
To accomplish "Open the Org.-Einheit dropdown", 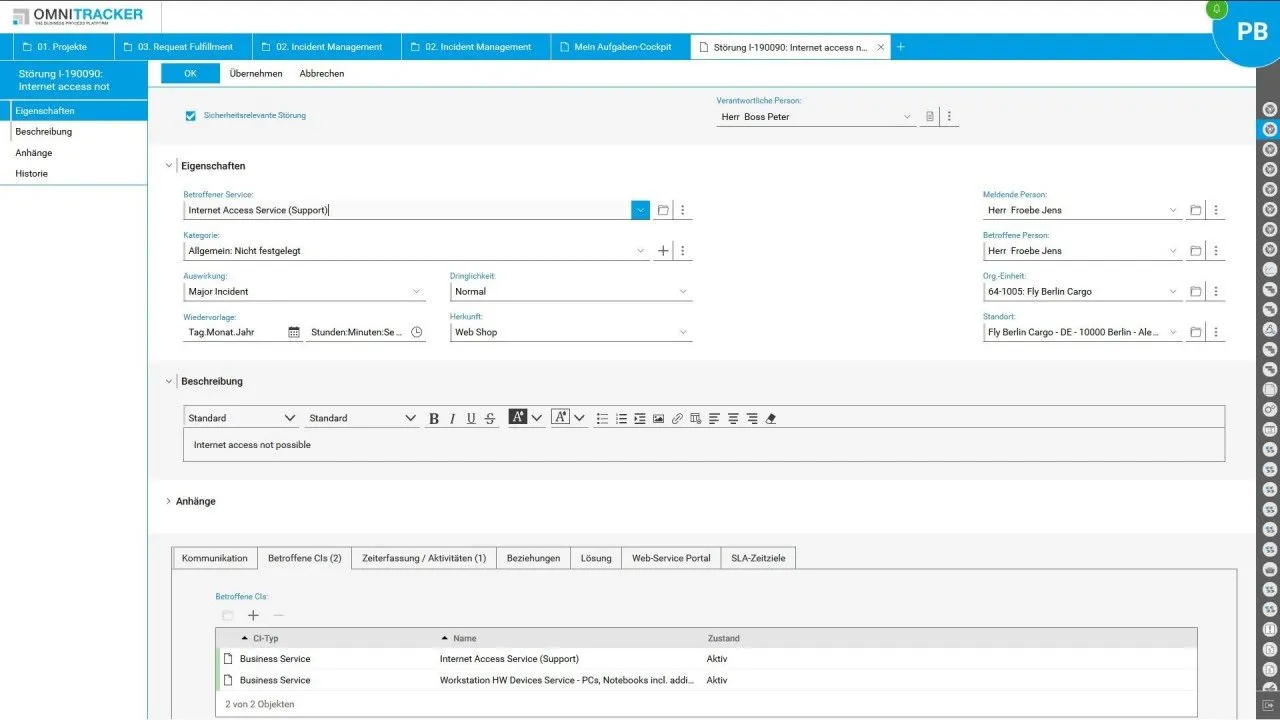I will (1173, 292).
